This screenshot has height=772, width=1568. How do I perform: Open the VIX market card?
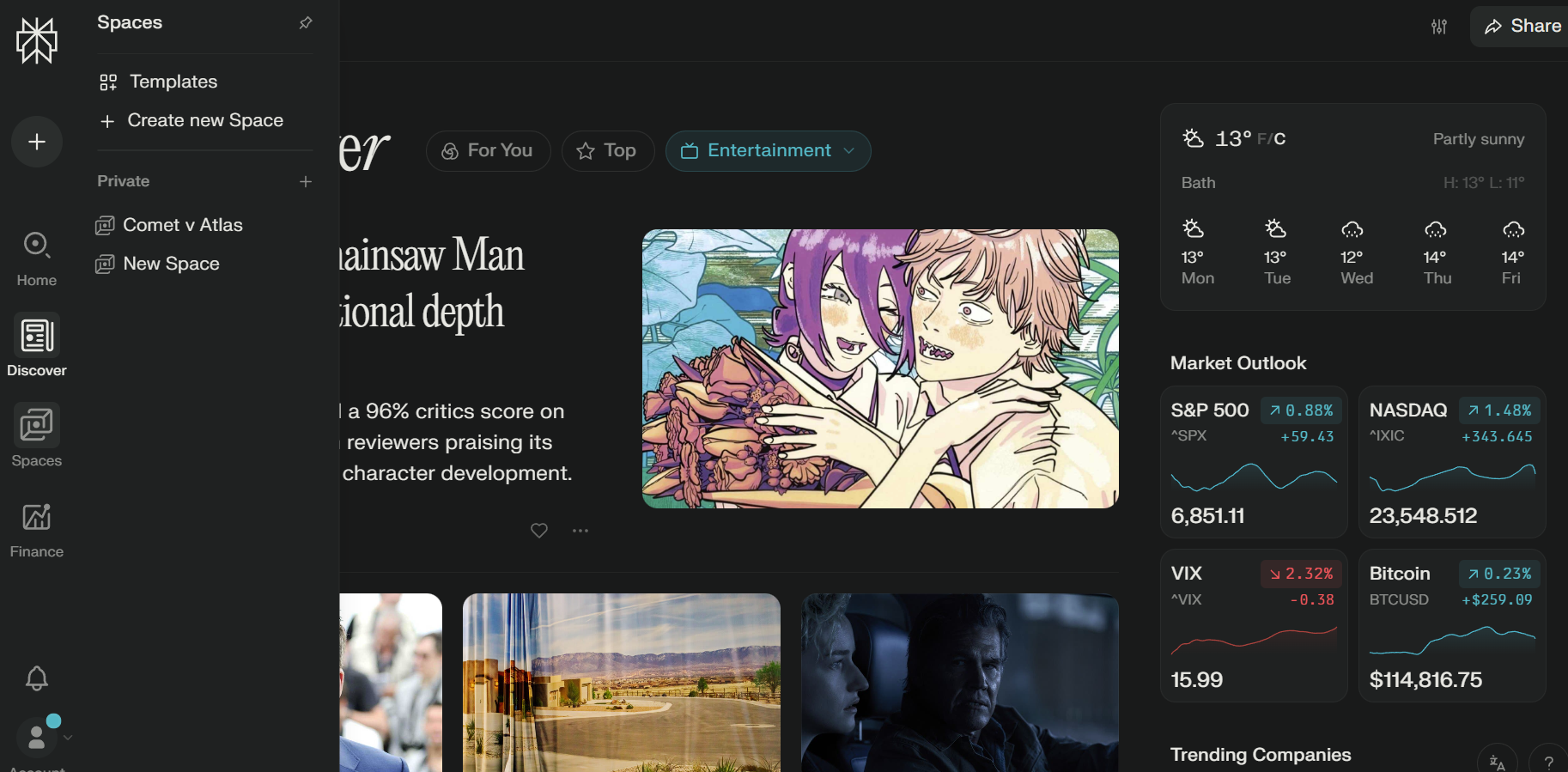pos(1254,626)
